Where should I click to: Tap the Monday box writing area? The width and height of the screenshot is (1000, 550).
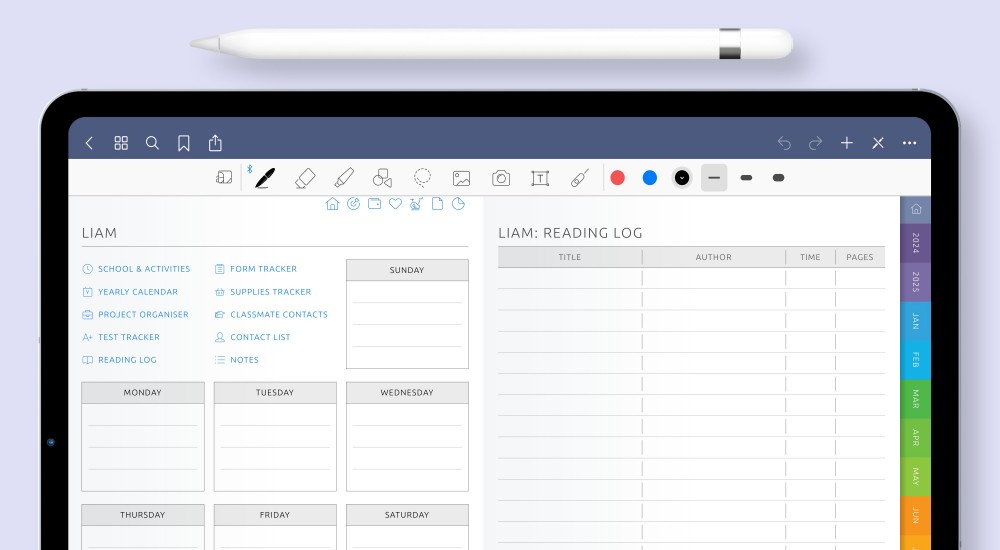(143, 447)
